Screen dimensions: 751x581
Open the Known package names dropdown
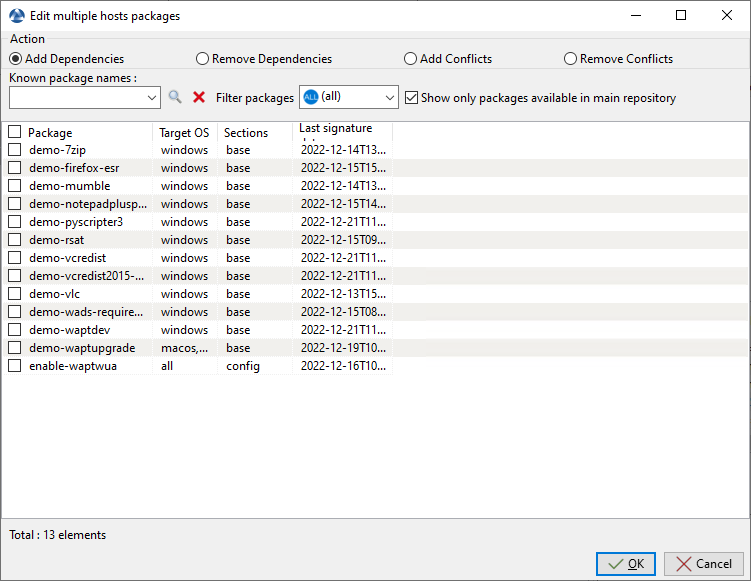pyautogui.click(x=152, y=98)
